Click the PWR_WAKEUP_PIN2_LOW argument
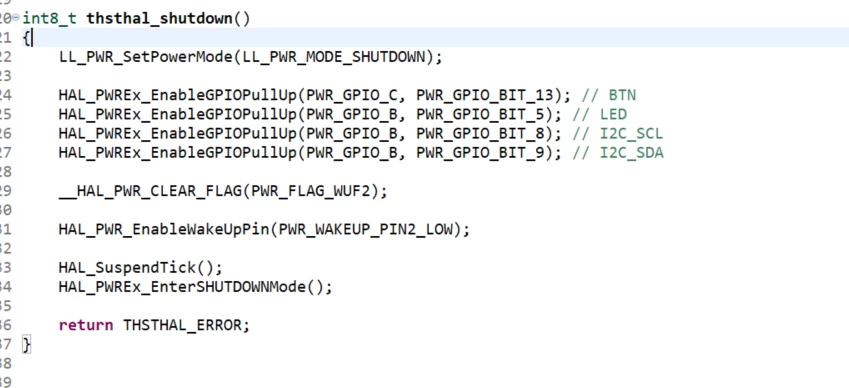 (x=365, y=229)
